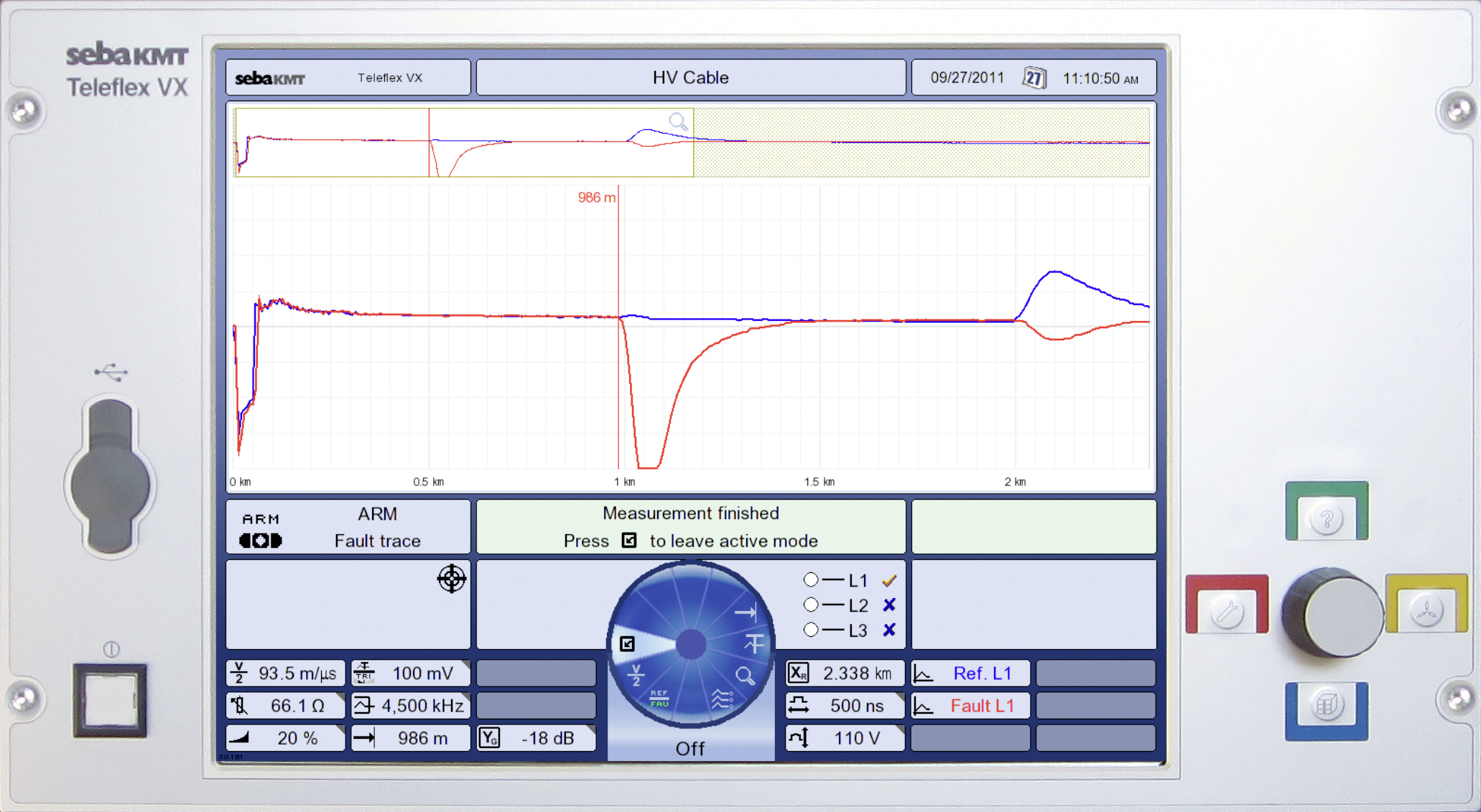Click the trigger icon beside 100 mV

364,673
